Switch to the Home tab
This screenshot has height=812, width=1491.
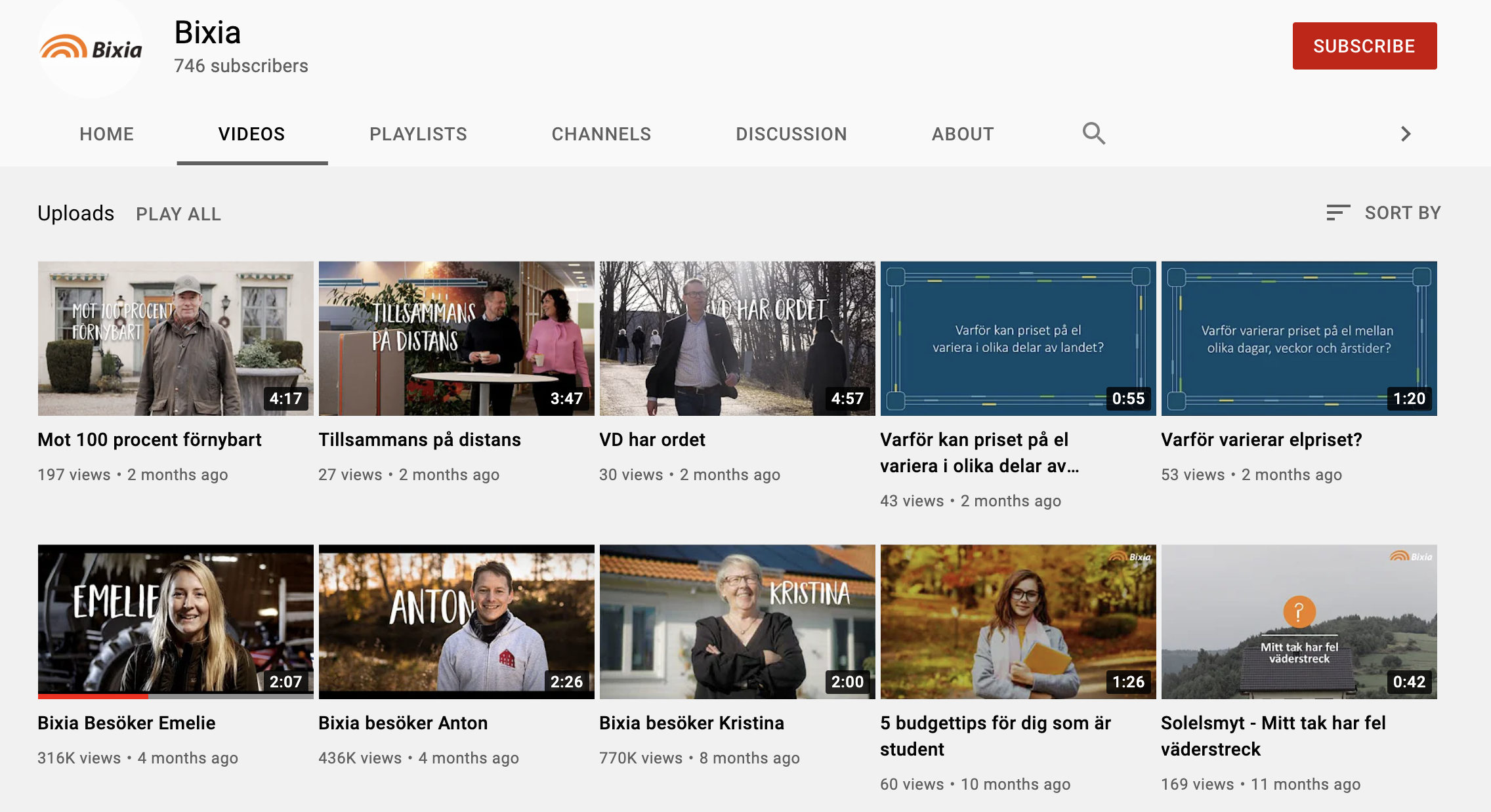pyautogui.click(x=106, y=134)
